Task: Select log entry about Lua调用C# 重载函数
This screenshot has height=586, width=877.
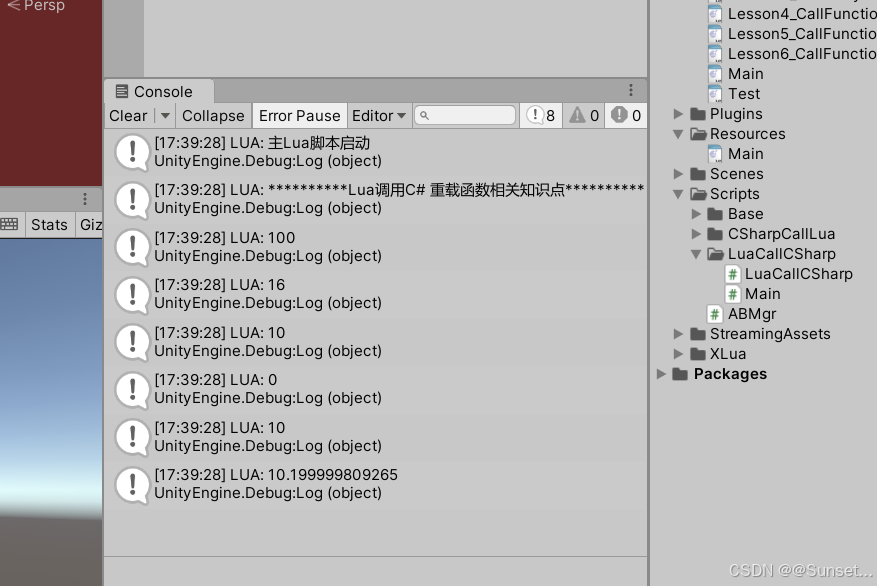Action: 375,199
